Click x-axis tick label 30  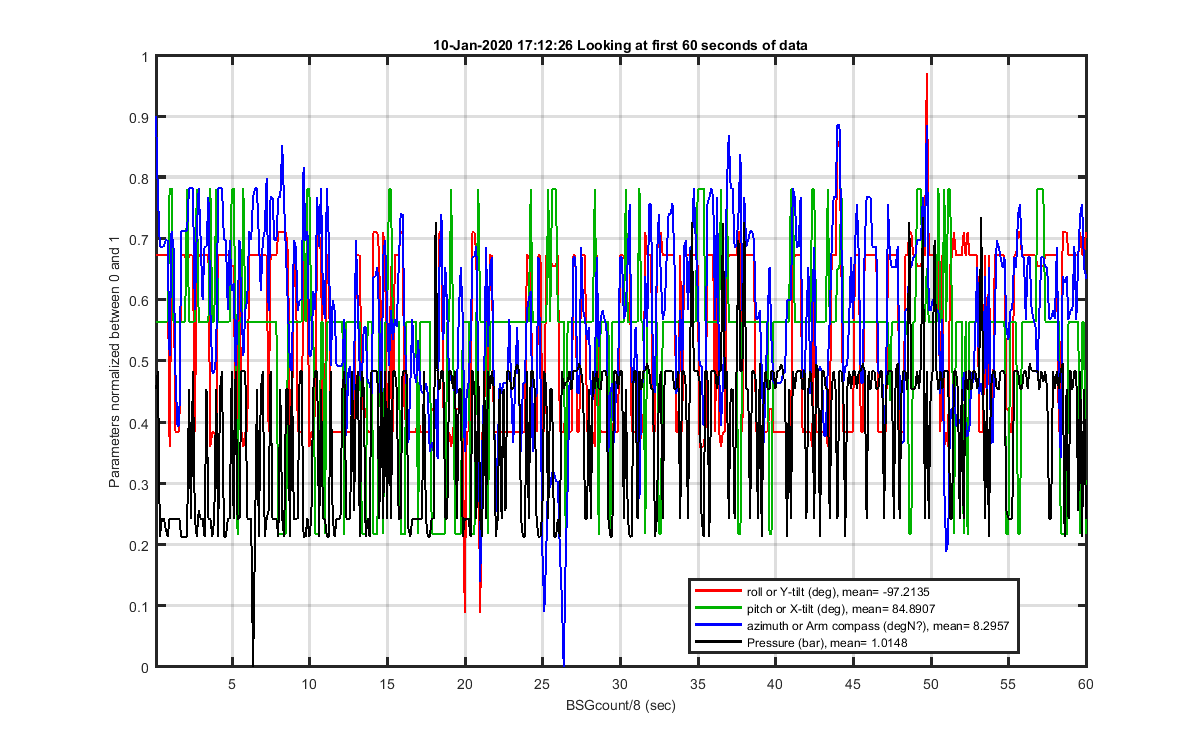[x=620, y=685]
